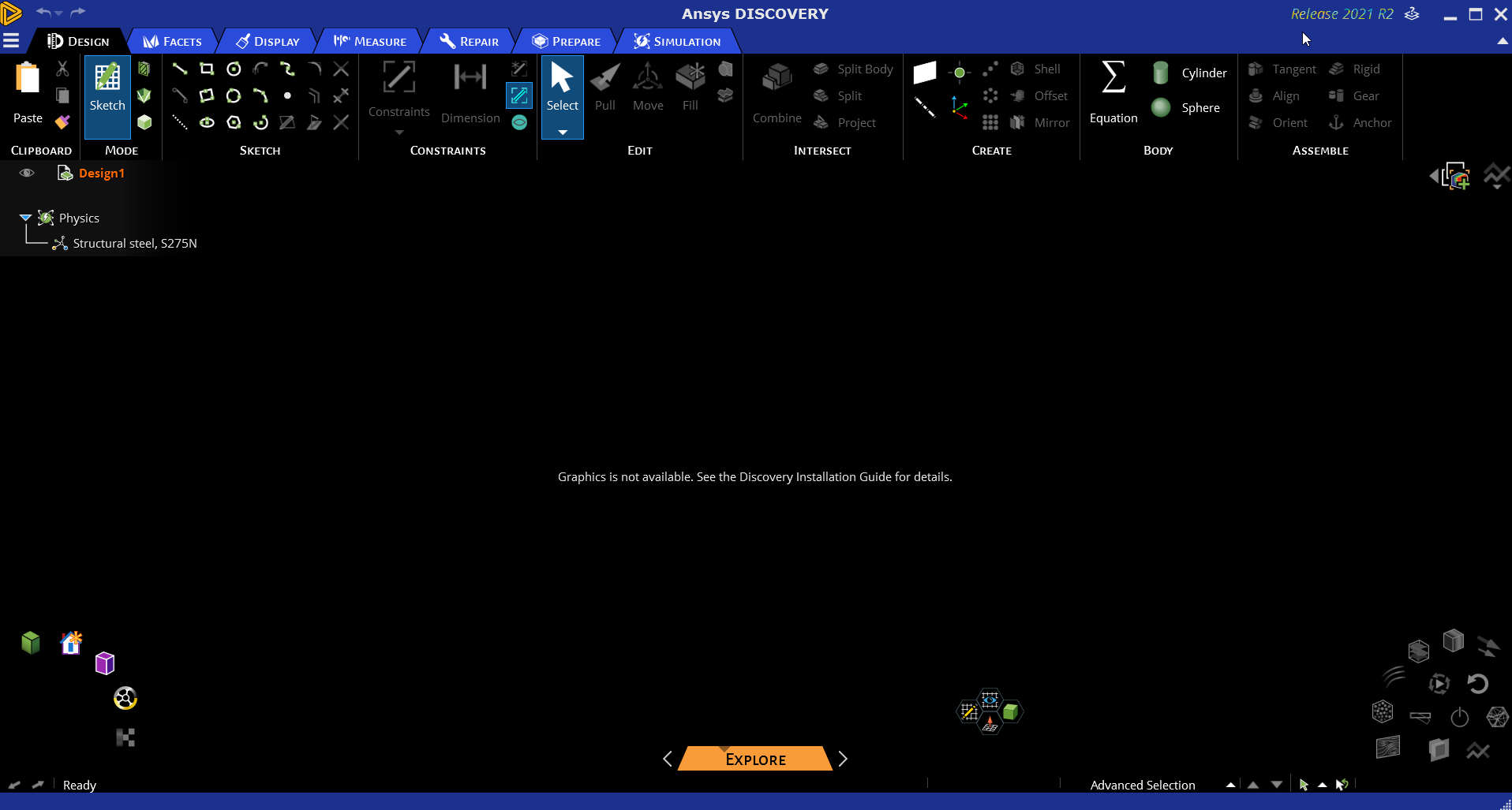The width and height of the screenshot is (1512, 810).
Task: Create a Cylinder body
Action: click(1188, 73)
